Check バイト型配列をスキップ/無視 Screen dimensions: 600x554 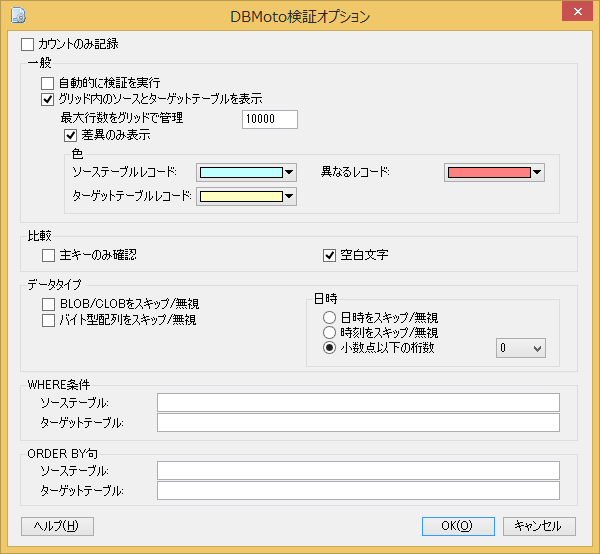48,321
